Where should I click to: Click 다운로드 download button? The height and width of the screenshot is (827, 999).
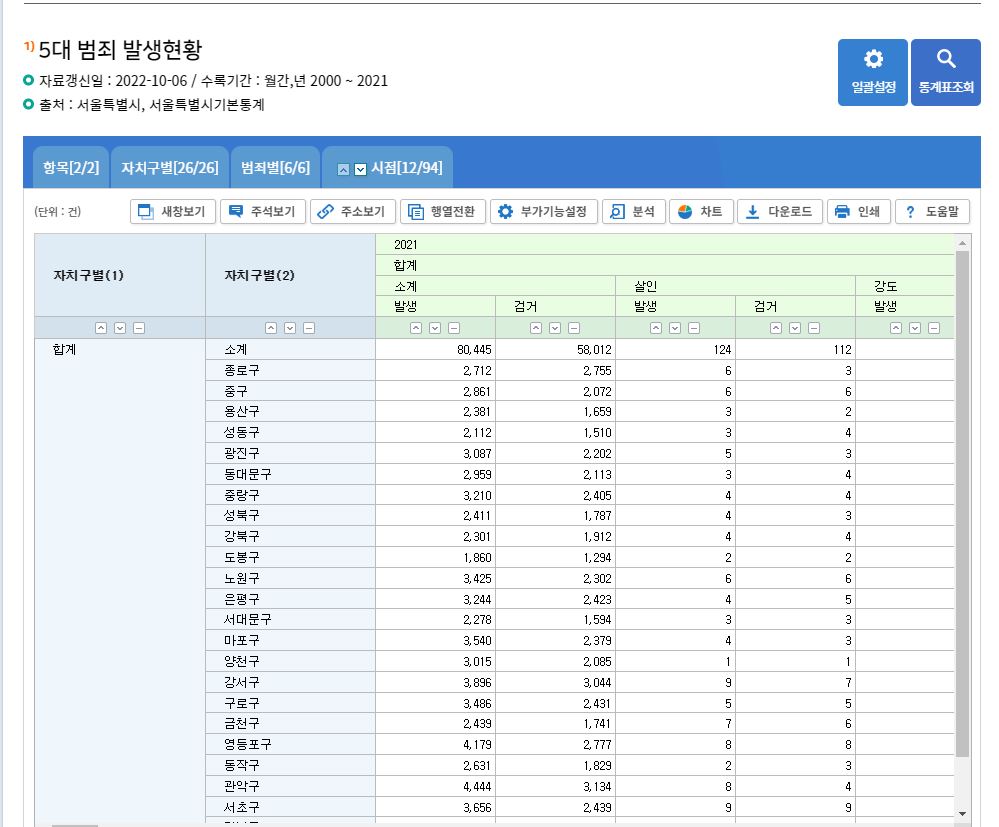point(780,212)
